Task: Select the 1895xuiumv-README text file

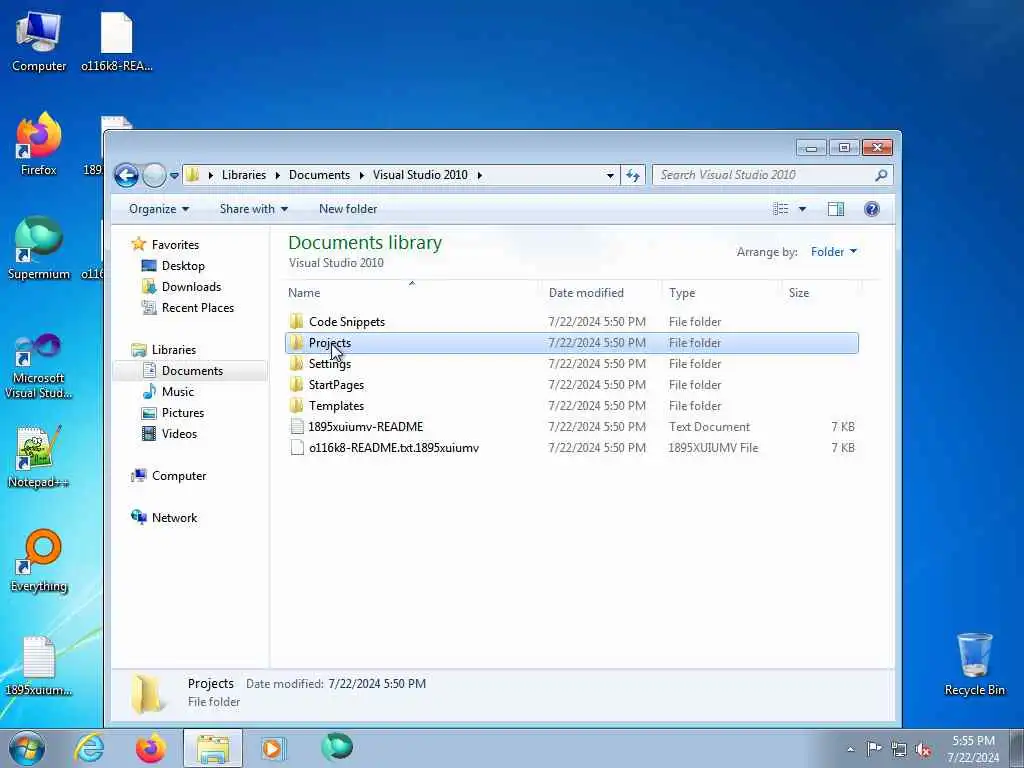Action: (x=366, y=427)
